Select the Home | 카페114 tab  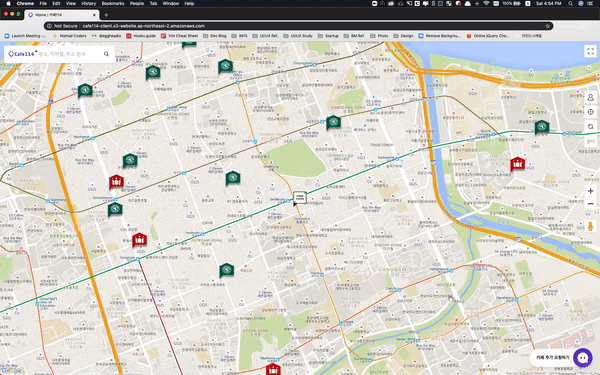tap(61, 15)
